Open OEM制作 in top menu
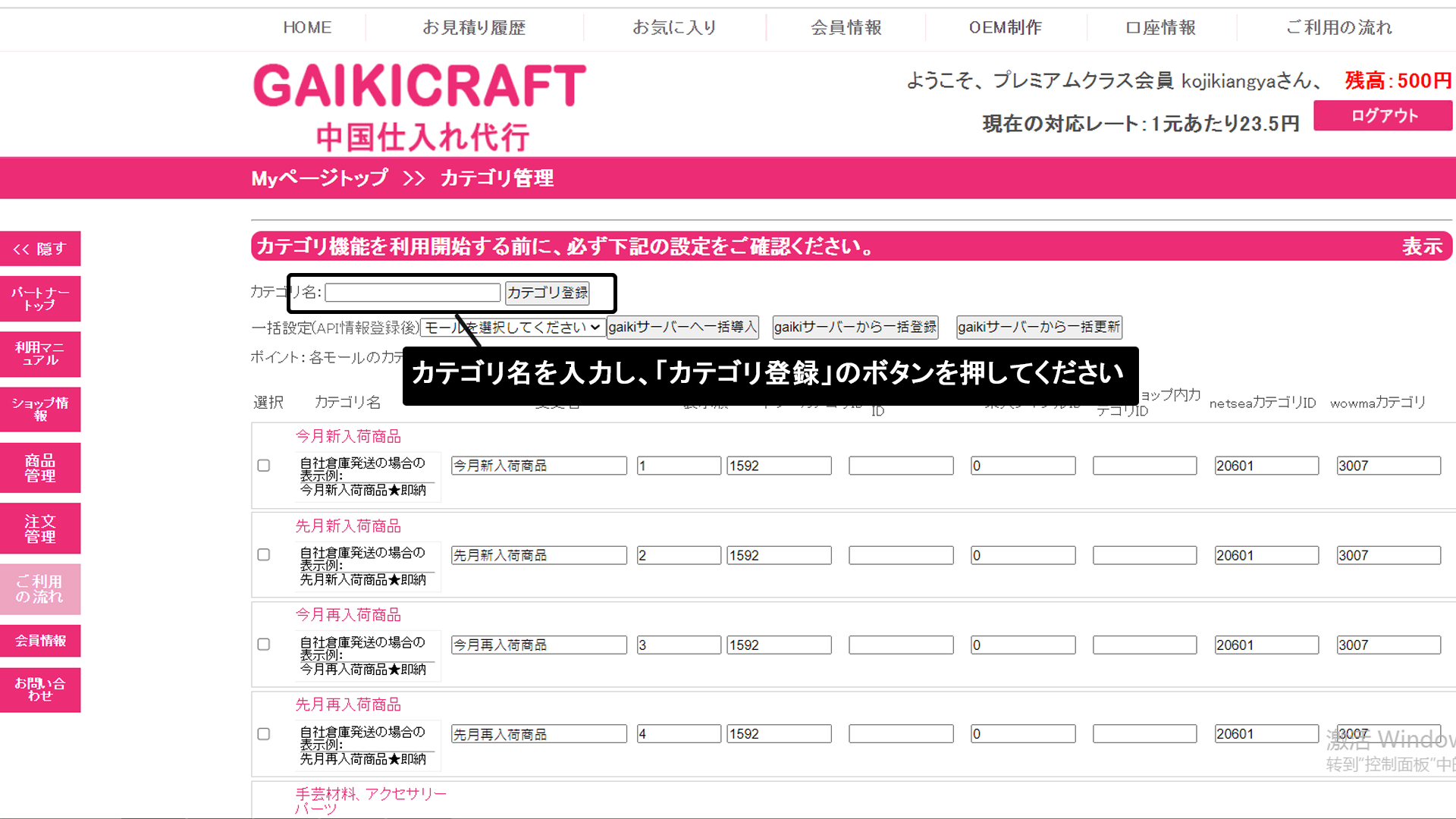 click(x=1005, y=28)
